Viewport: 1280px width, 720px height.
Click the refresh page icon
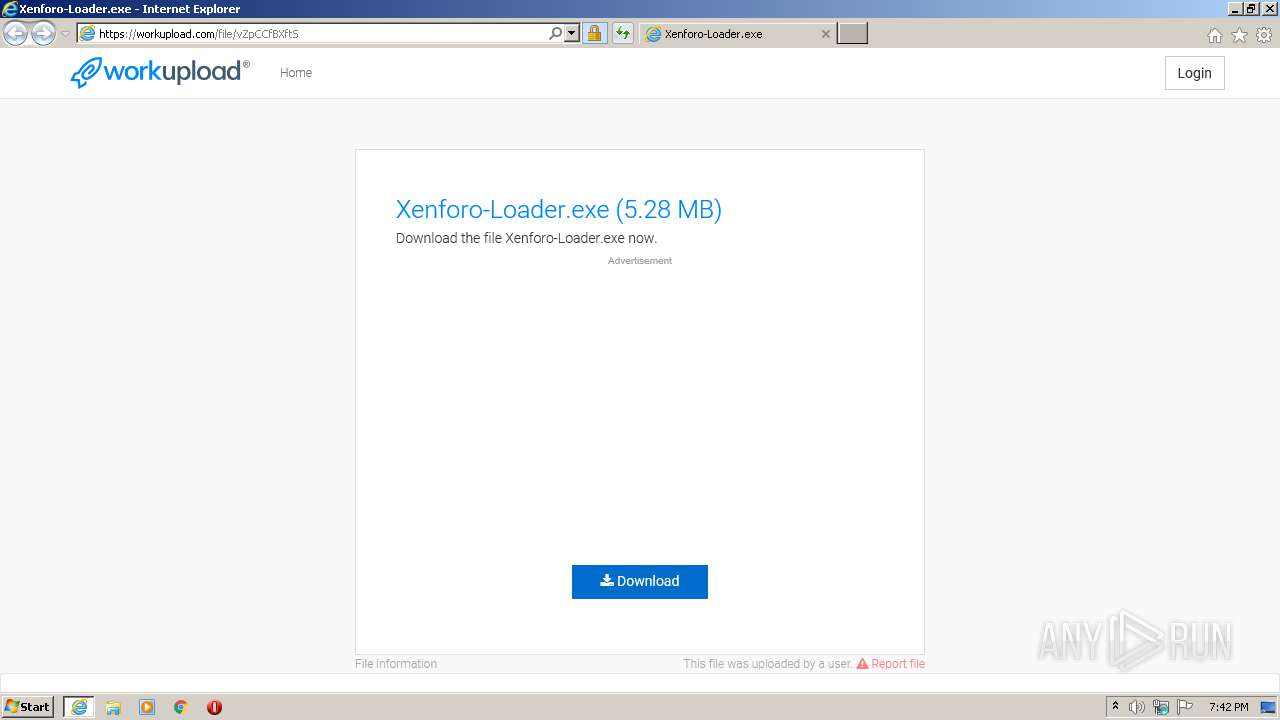623,34
